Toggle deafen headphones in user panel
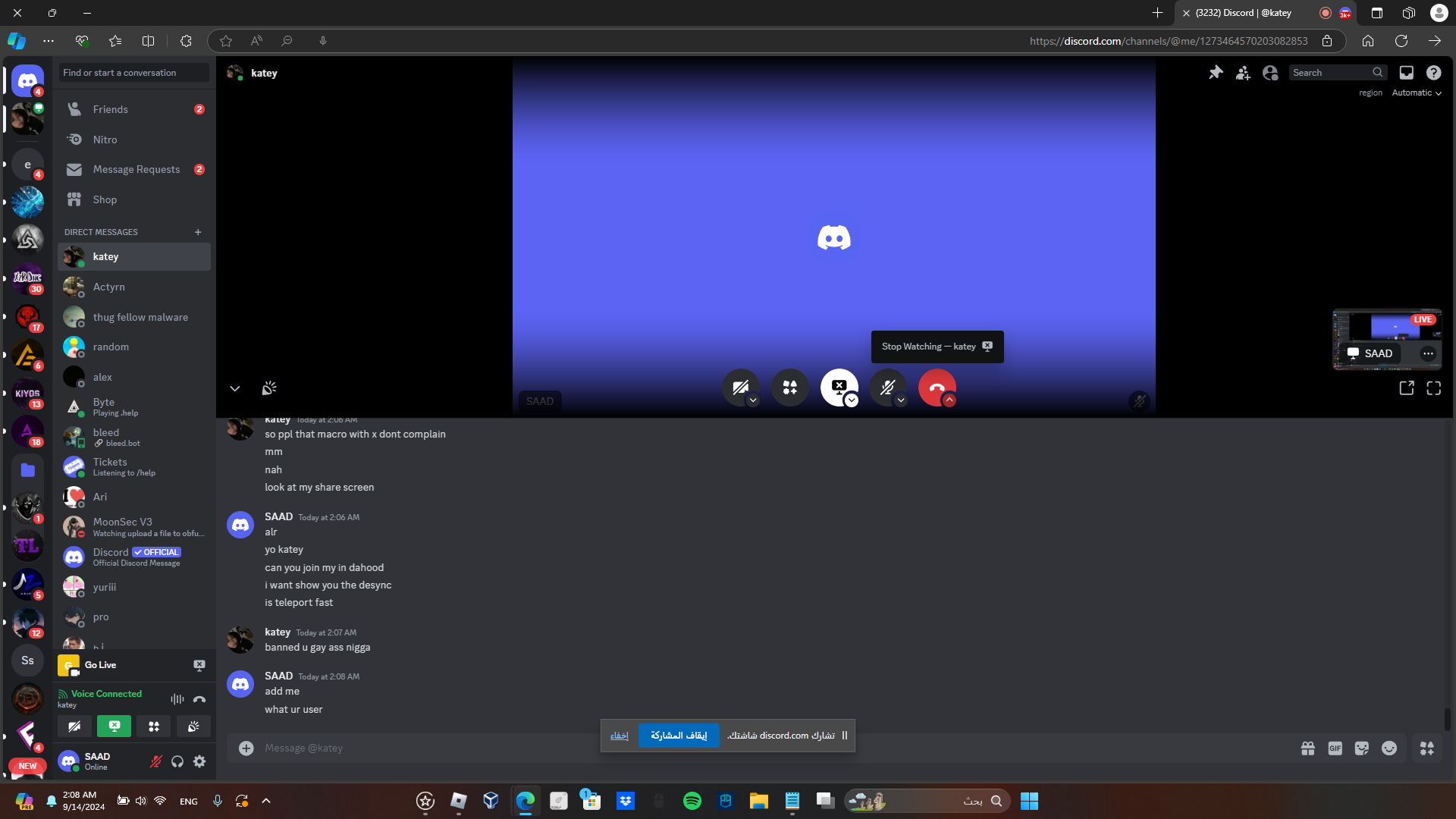This screenshot has width=1456, height=819. click(x=177, y=761)
